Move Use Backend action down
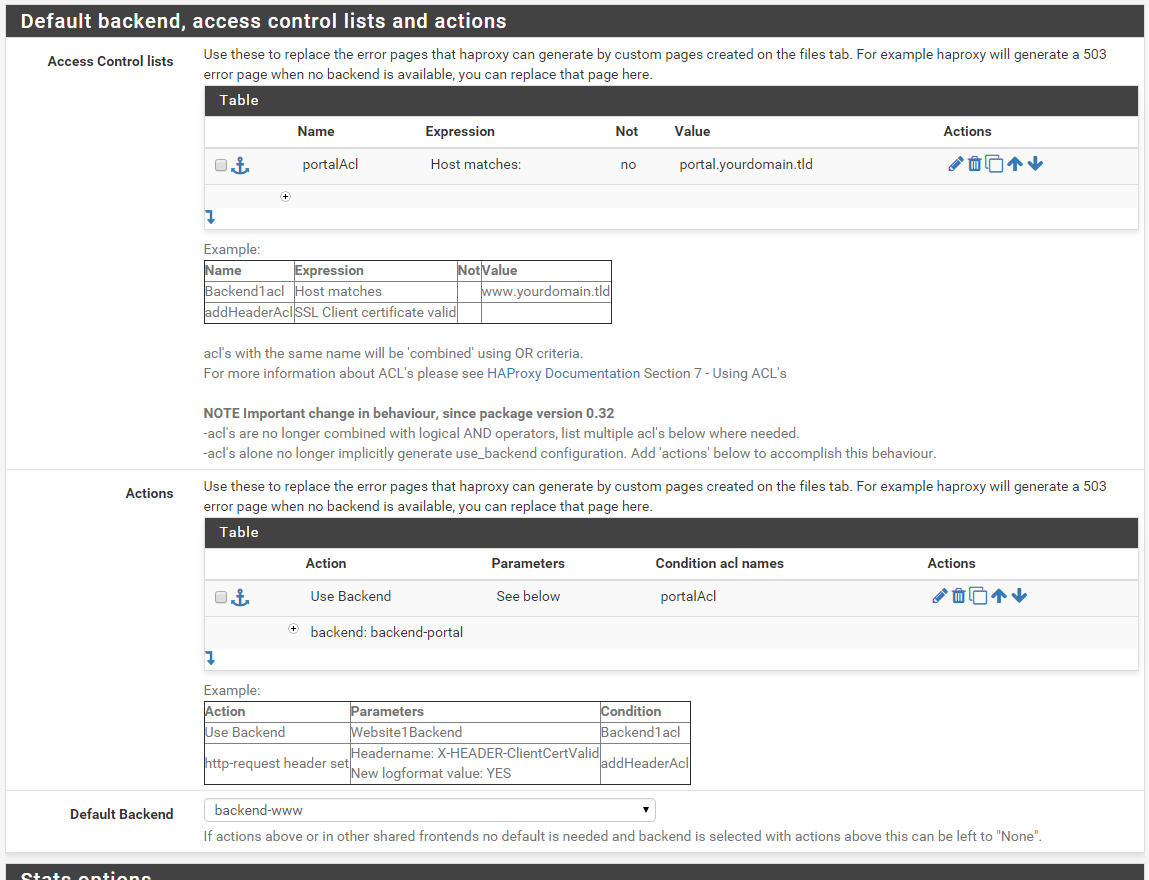Image resolution: width=1149 pixels, height=880 pixels. [x=1019, y=596]
